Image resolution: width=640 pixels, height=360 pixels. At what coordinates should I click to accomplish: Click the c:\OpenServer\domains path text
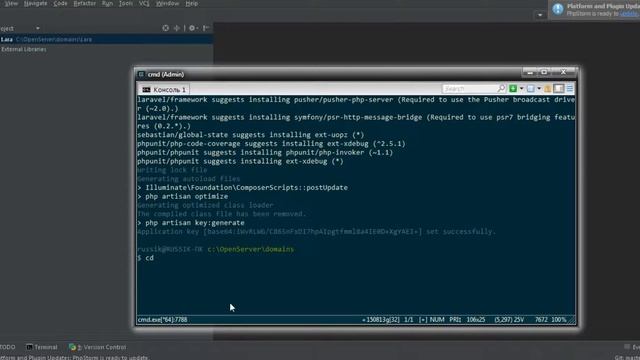(251, 249)
